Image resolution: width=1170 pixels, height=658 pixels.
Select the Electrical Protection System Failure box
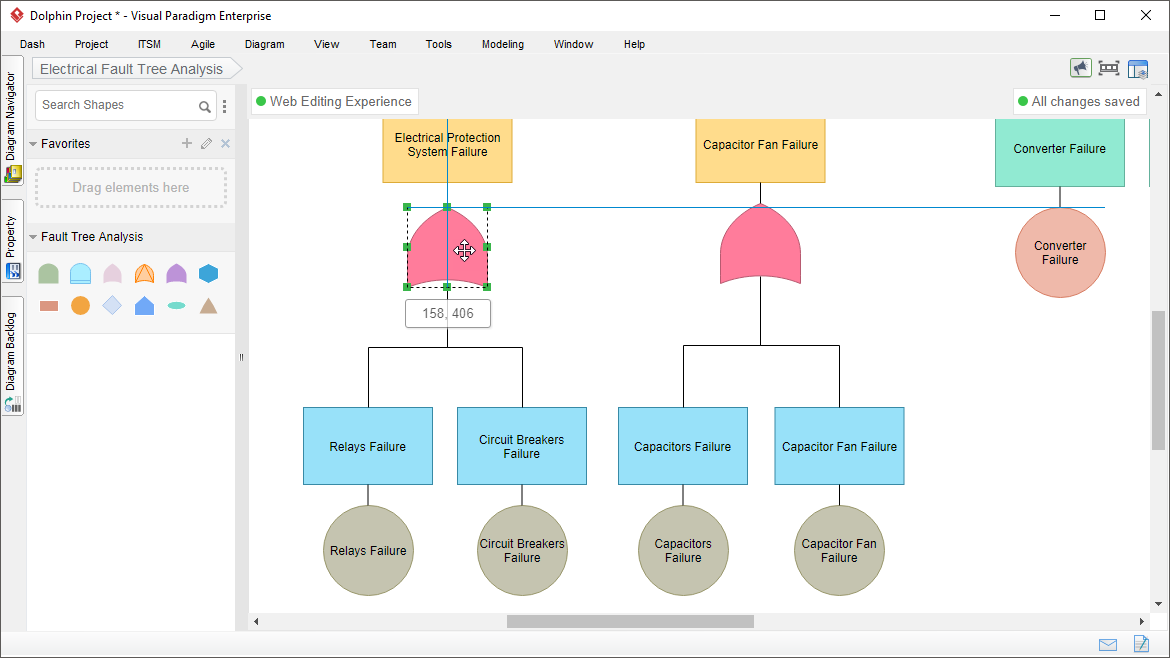click(x=448, y=151)
